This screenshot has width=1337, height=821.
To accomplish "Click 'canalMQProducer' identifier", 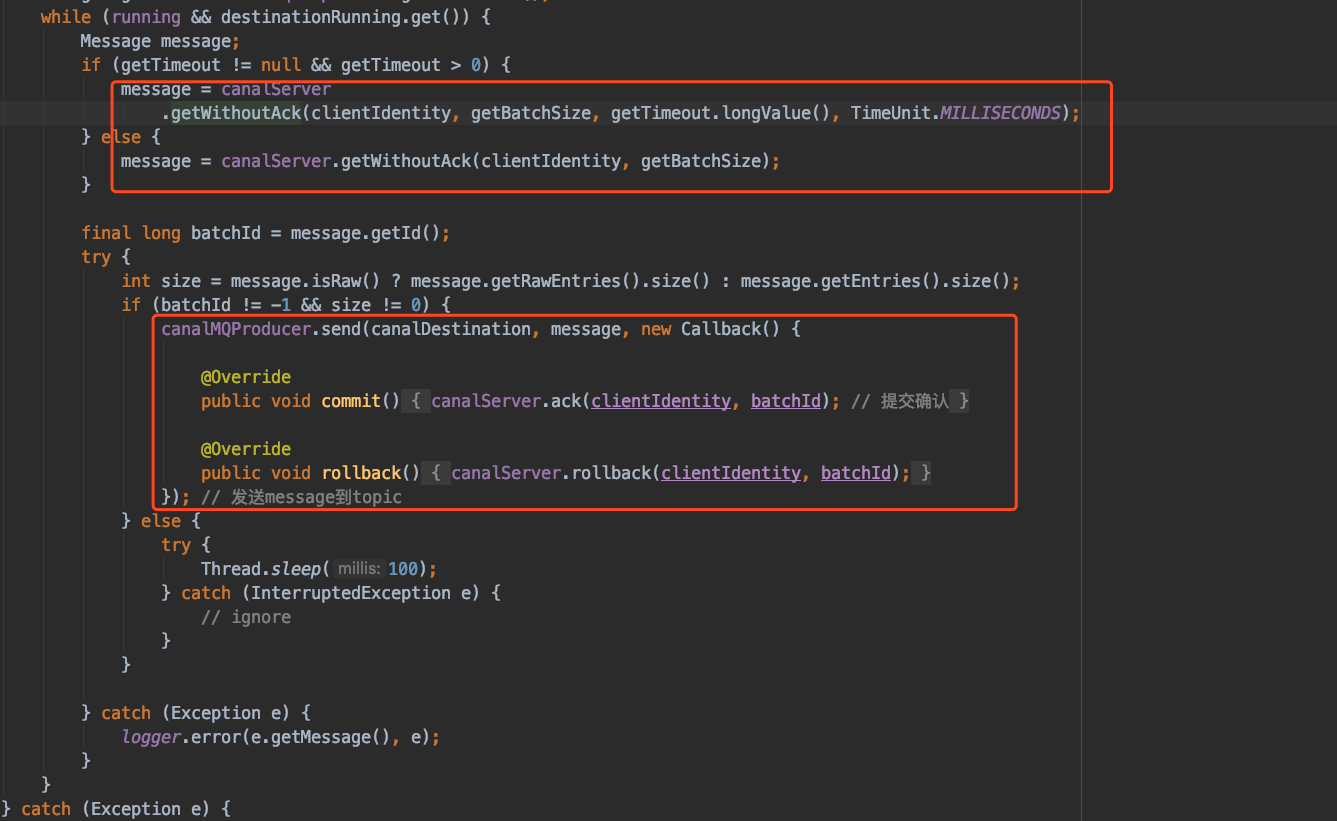I will click(x=236, y=329).
